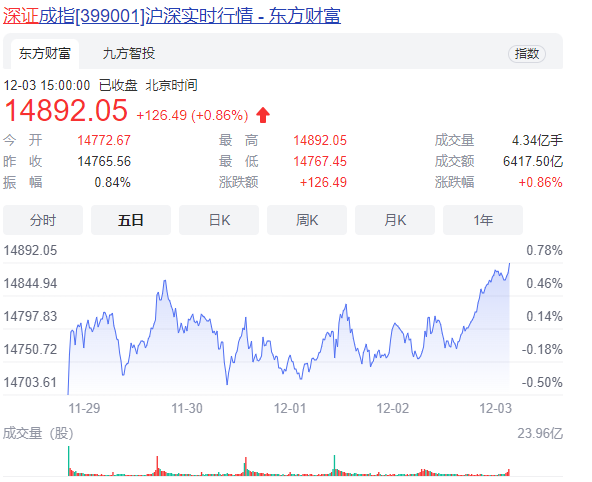Switch to the 九方智投 tab
The image size is (592, 482).
tap(129, 54)
